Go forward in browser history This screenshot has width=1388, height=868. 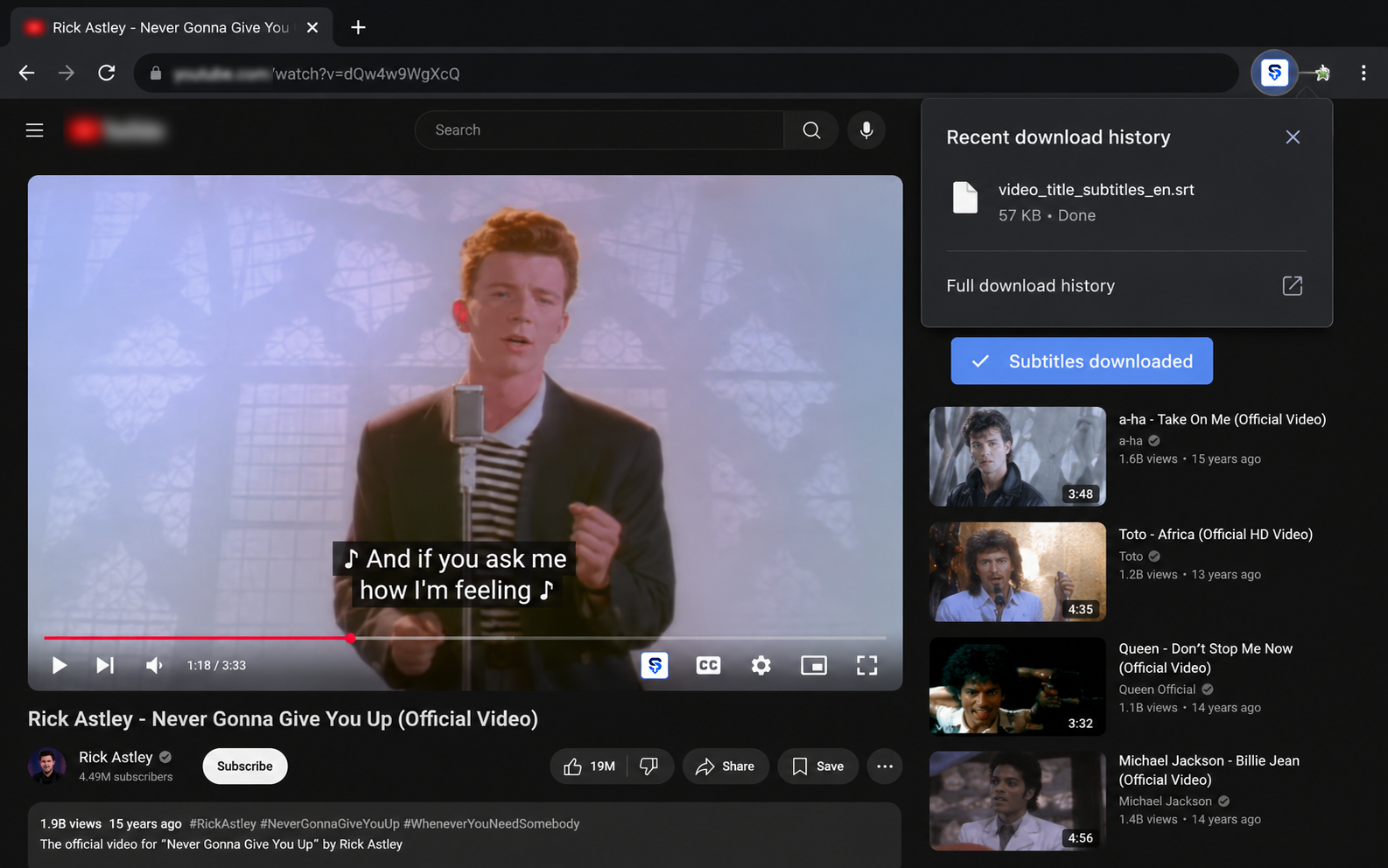point(67,73)
